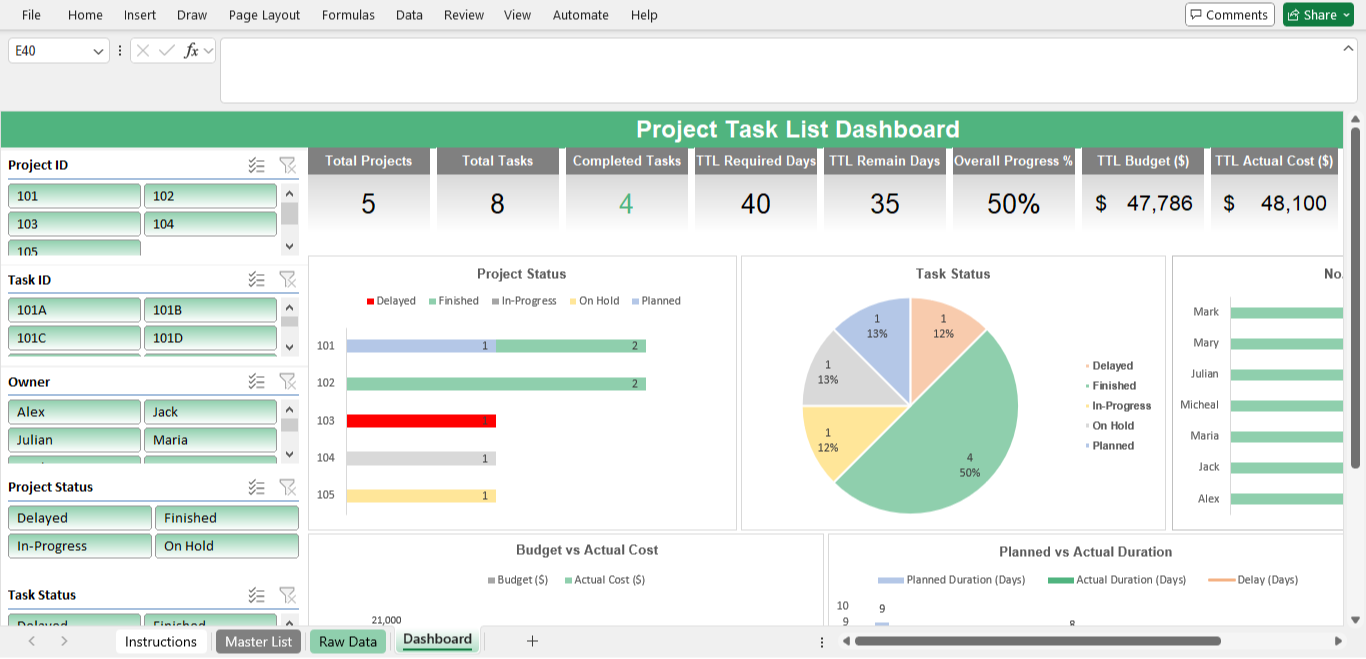Clear the filter on the Owner slicer
Screen dimensions: 1366x659
click(288, 381)
